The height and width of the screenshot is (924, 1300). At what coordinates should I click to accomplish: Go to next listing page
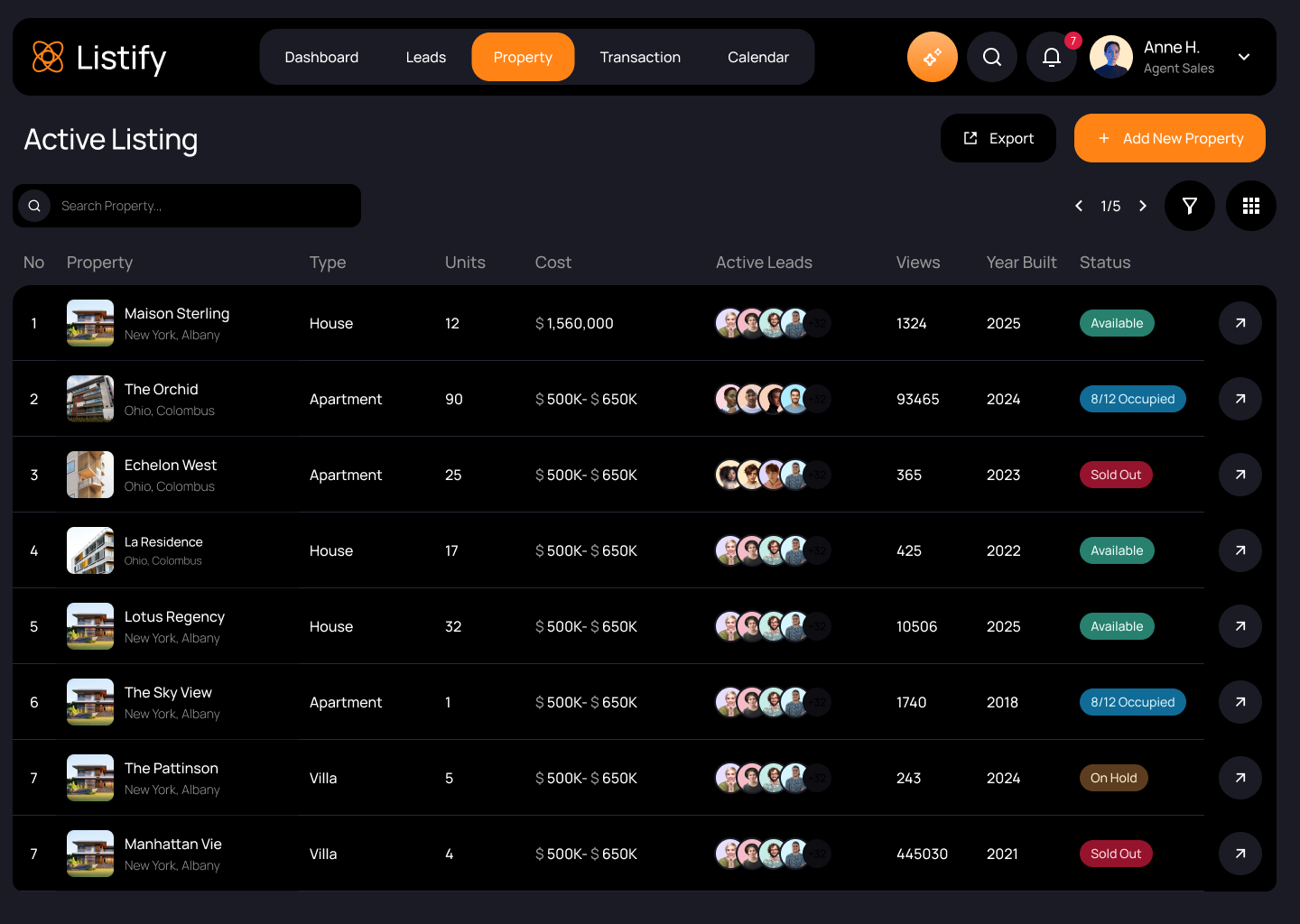pos(1143,206)
